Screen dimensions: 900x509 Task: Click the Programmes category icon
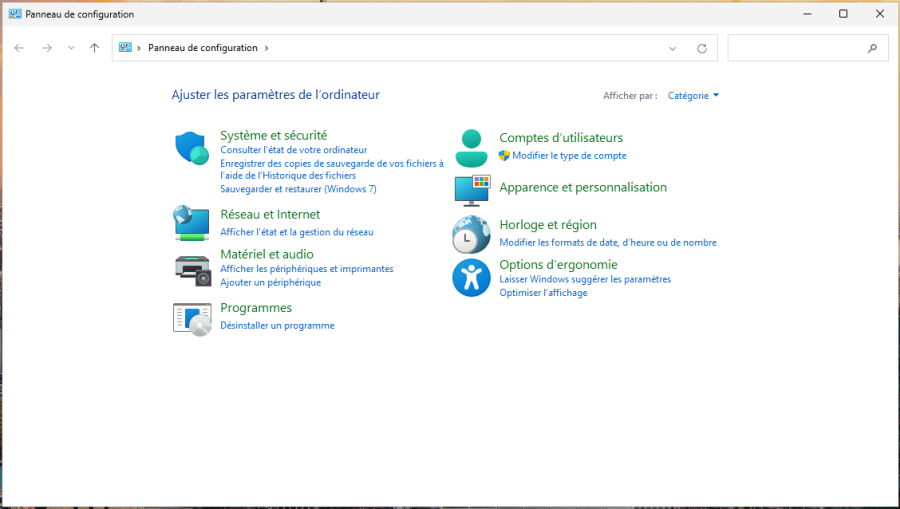click(191, 317)
